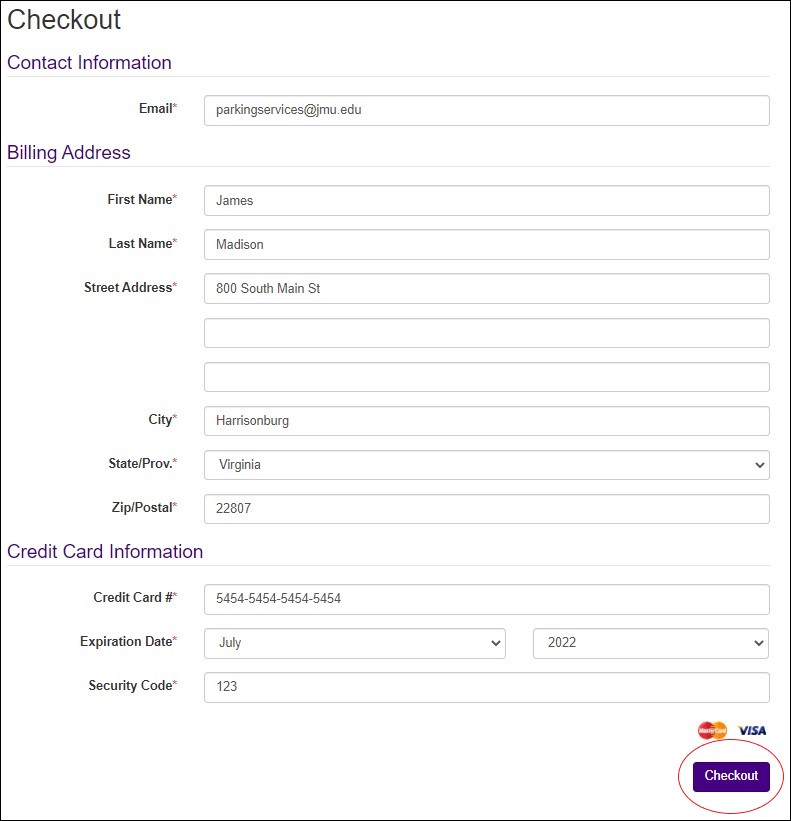
Task: Open the State/Prov. dropdown showing Virginia
Action: [x=486, y=464]
